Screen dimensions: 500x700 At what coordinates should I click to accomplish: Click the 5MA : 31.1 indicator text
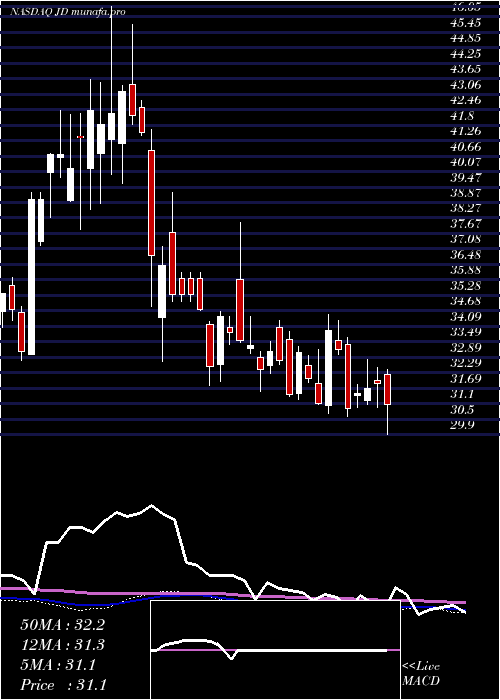pos(58,665)
